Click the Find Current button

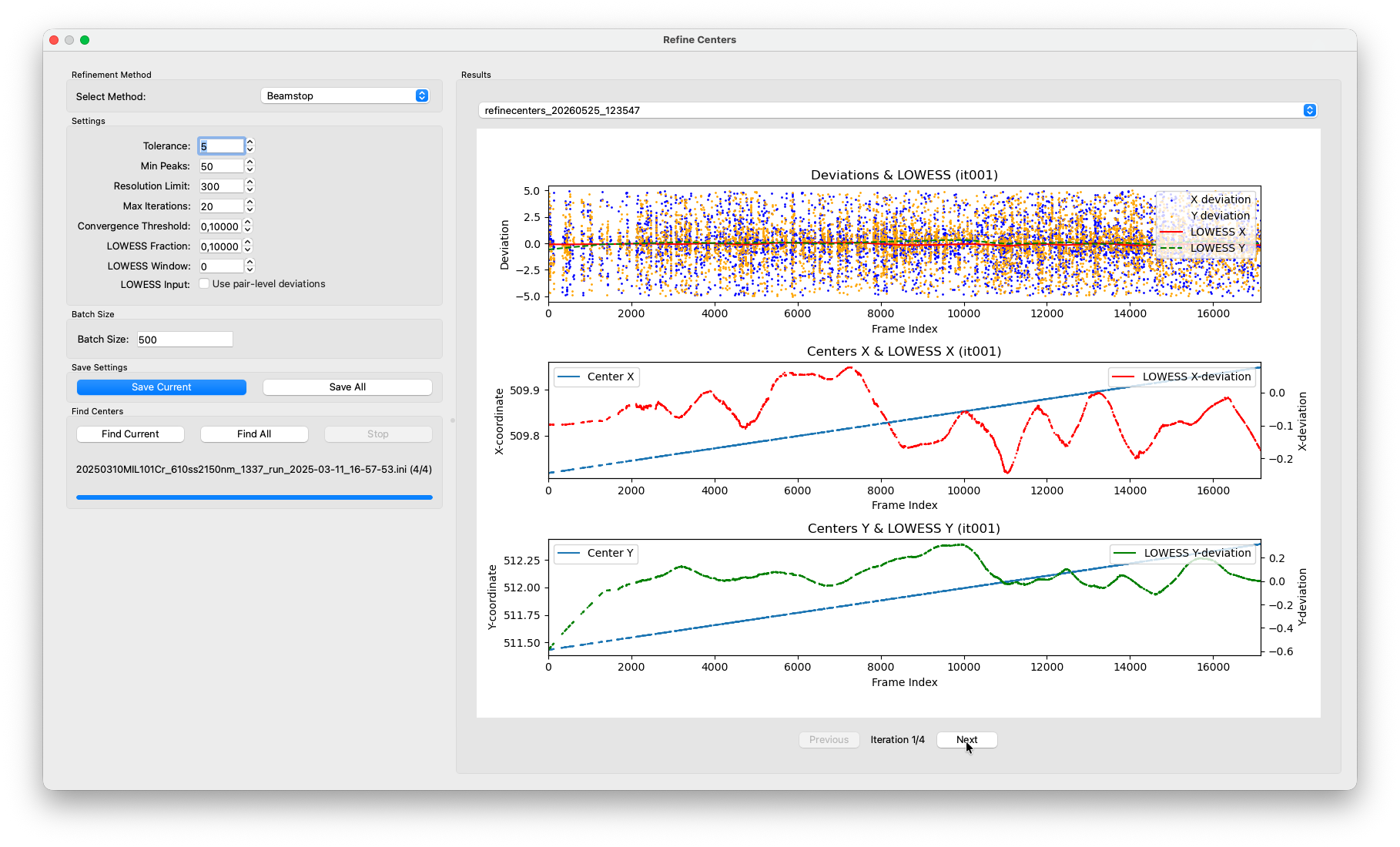pyautogui.click(x=130, y=434)
